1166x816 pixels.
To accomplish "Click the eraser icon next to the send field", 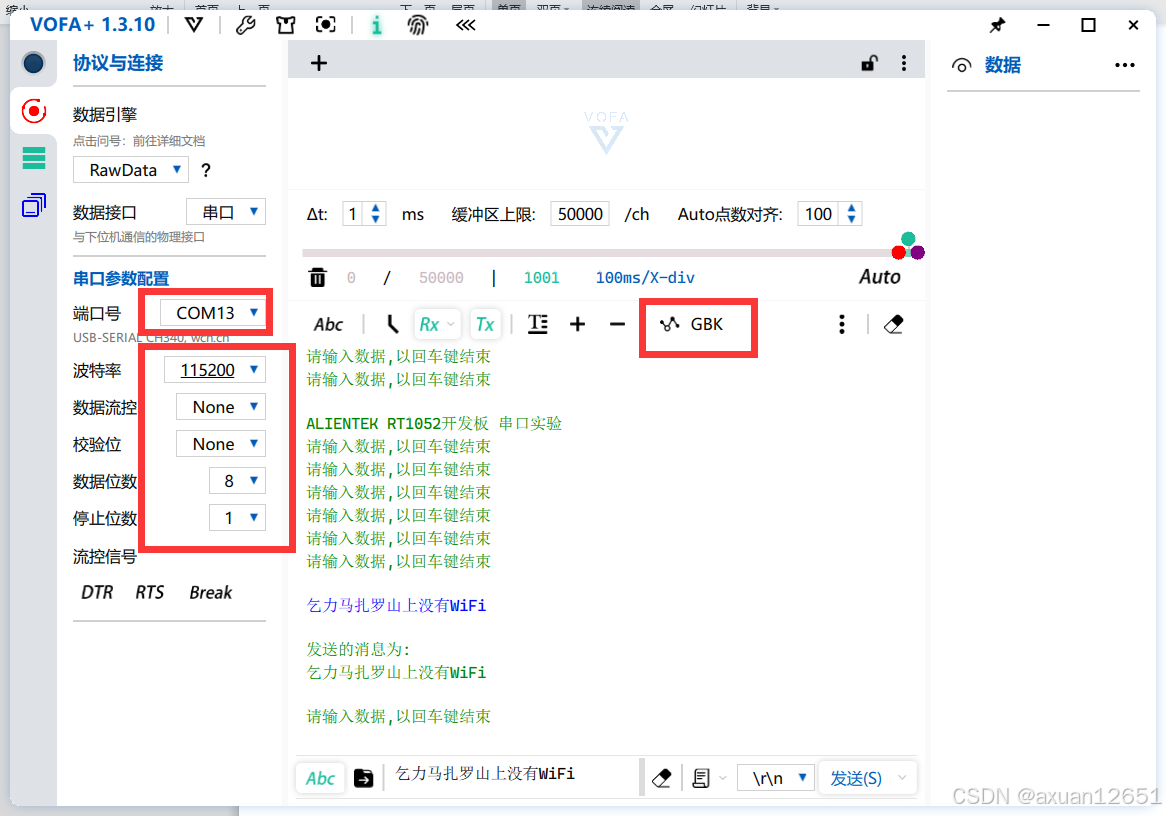I will pos(661,777).
